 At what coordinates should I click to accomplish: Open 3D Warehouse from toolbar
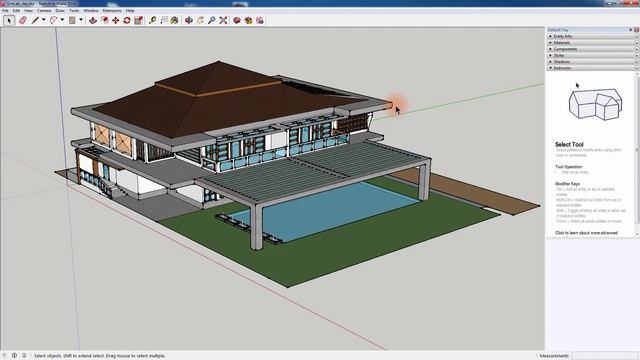coord(237,20)
